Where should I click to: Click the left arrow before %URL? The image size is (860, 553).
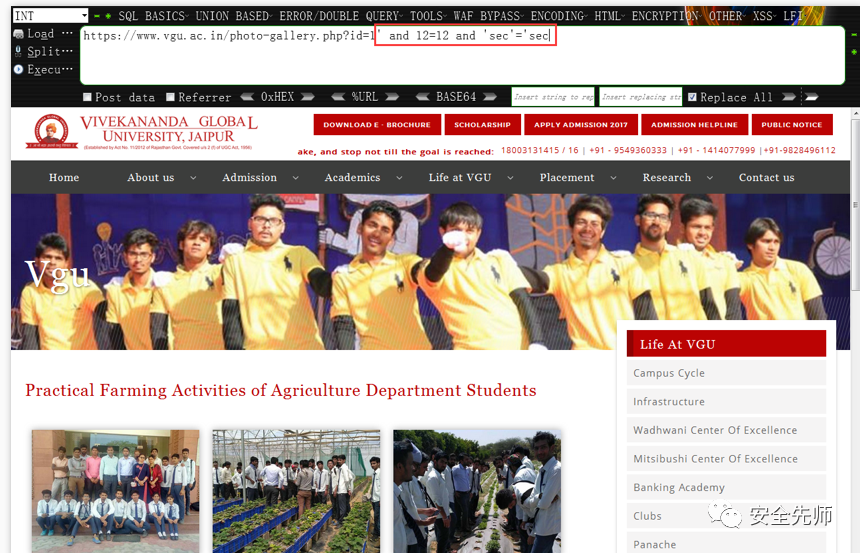tap(338, 97)
